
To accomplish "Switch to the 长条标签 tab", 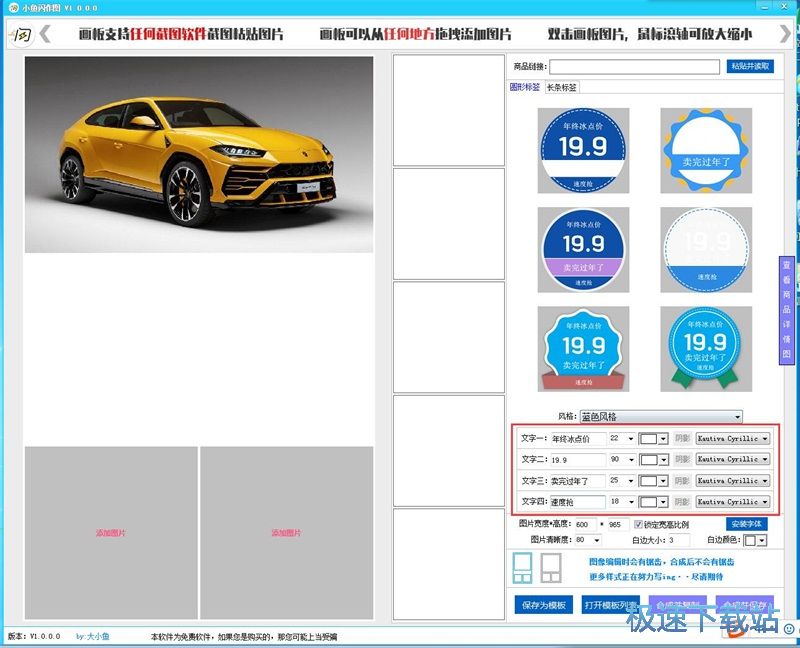I will [x=561, y=88].
